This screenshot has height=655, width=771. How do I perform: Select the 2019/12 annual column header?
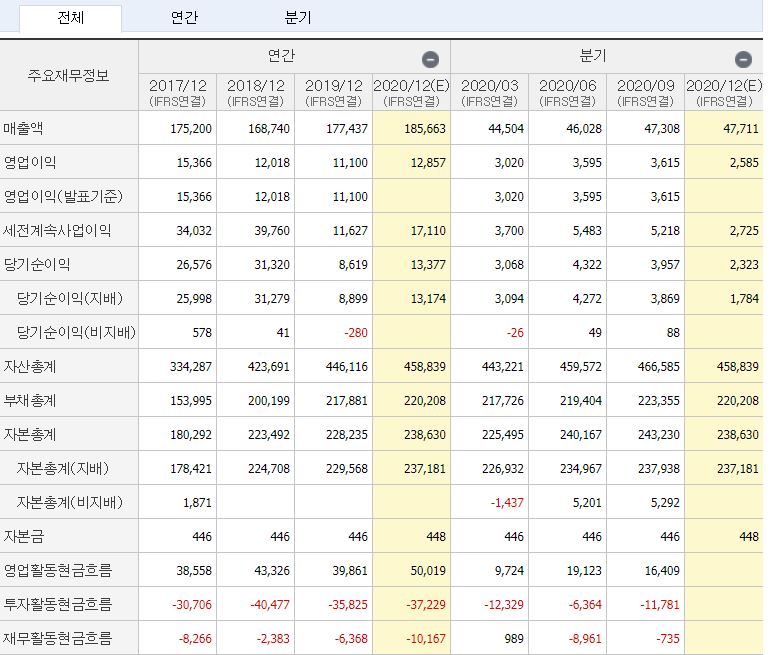333,92
